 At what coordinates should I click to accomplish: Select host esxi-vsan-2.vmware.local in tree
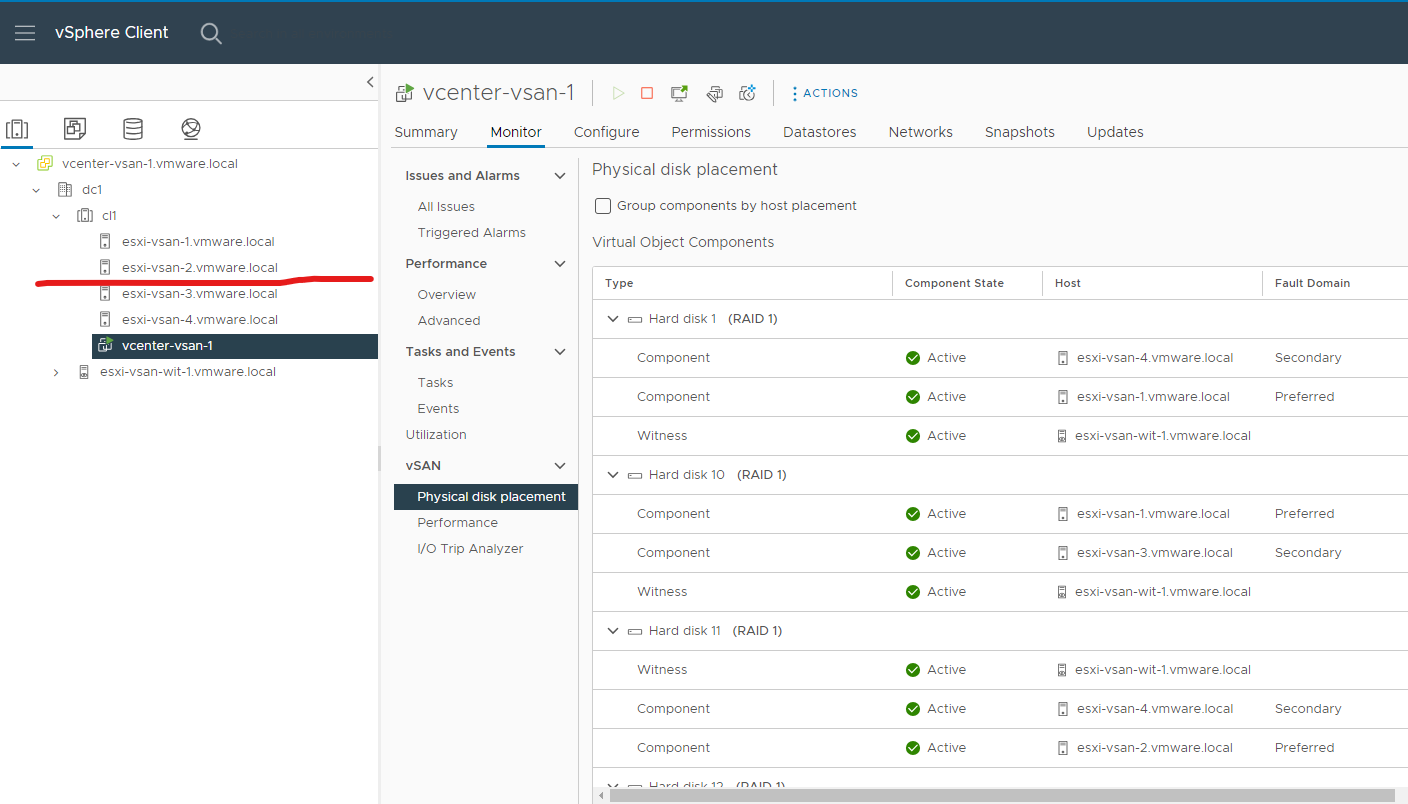tap(200, 268)
